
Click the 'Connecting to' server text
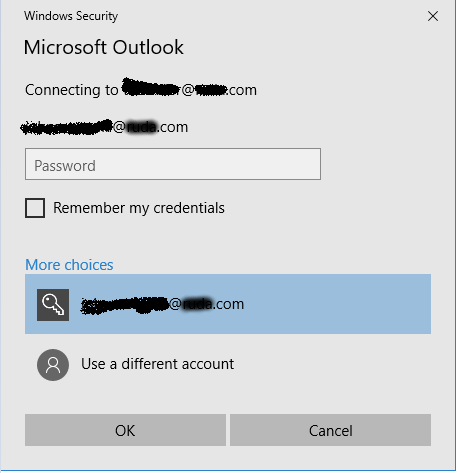[141, 89]
